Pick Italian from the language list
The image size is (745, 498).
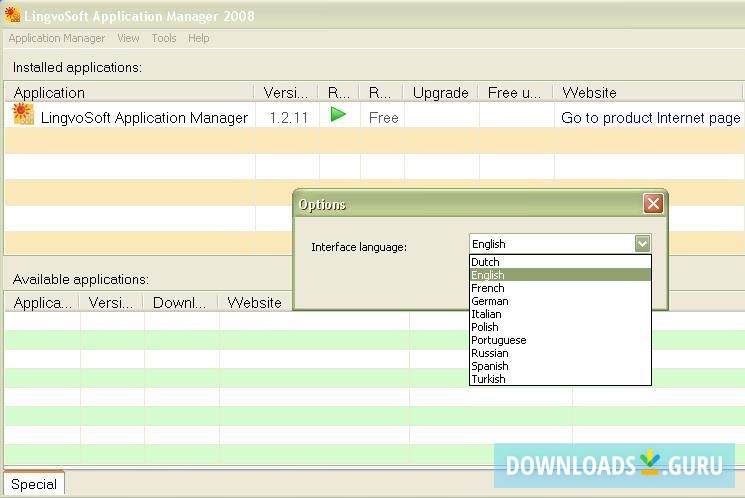[x=560, y=314]
